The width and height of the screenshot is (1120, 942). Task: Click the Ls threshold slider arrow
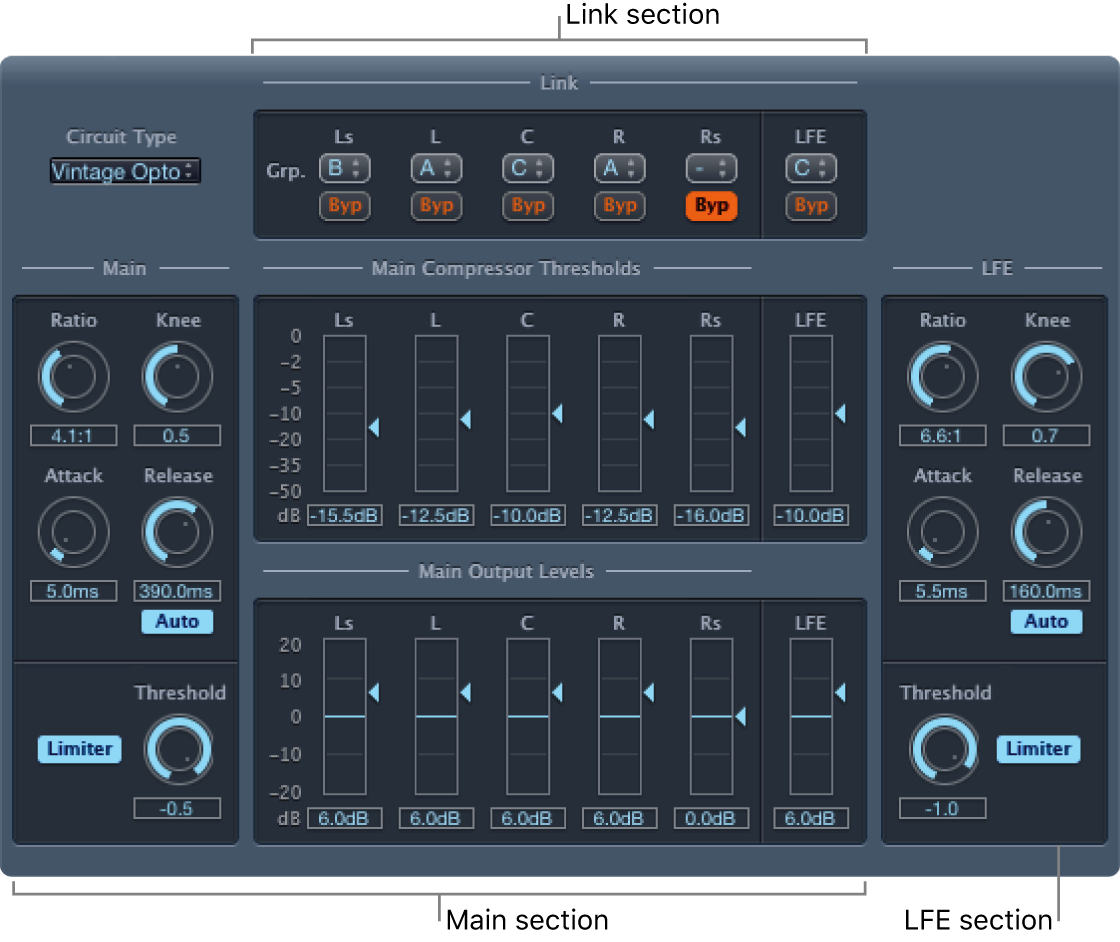[374, 428]
